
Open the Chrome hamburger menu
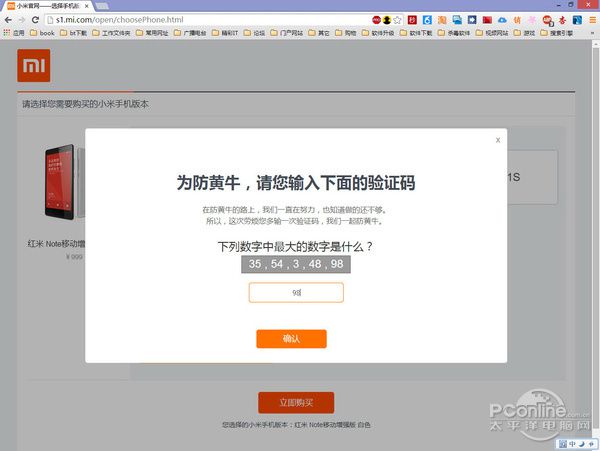point(591,19)
